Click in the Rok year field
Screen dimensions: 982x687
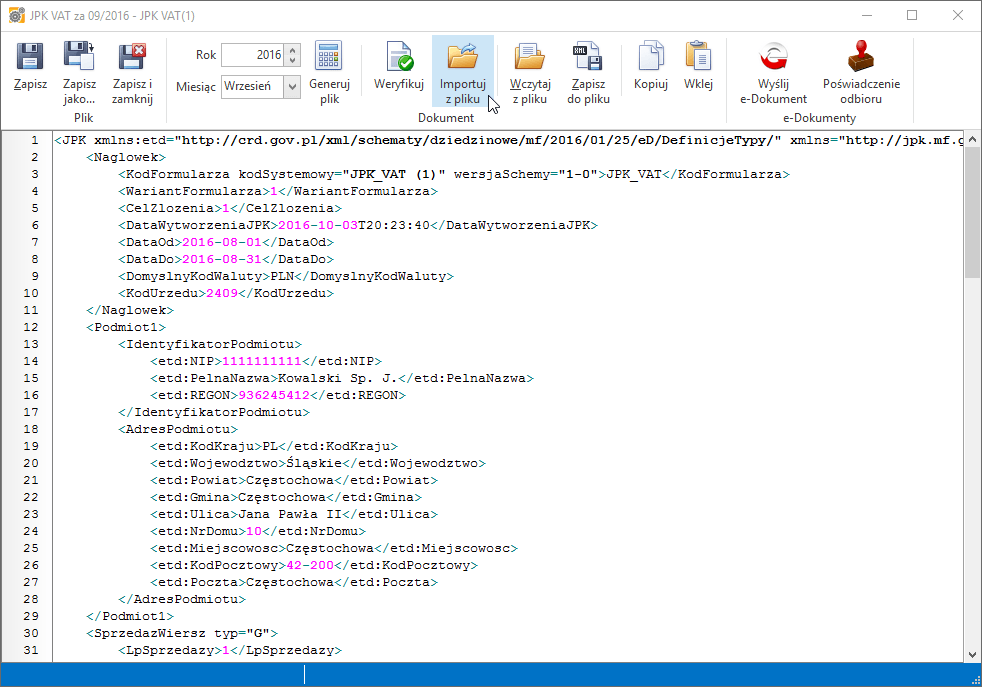click(x=252, y=55)
